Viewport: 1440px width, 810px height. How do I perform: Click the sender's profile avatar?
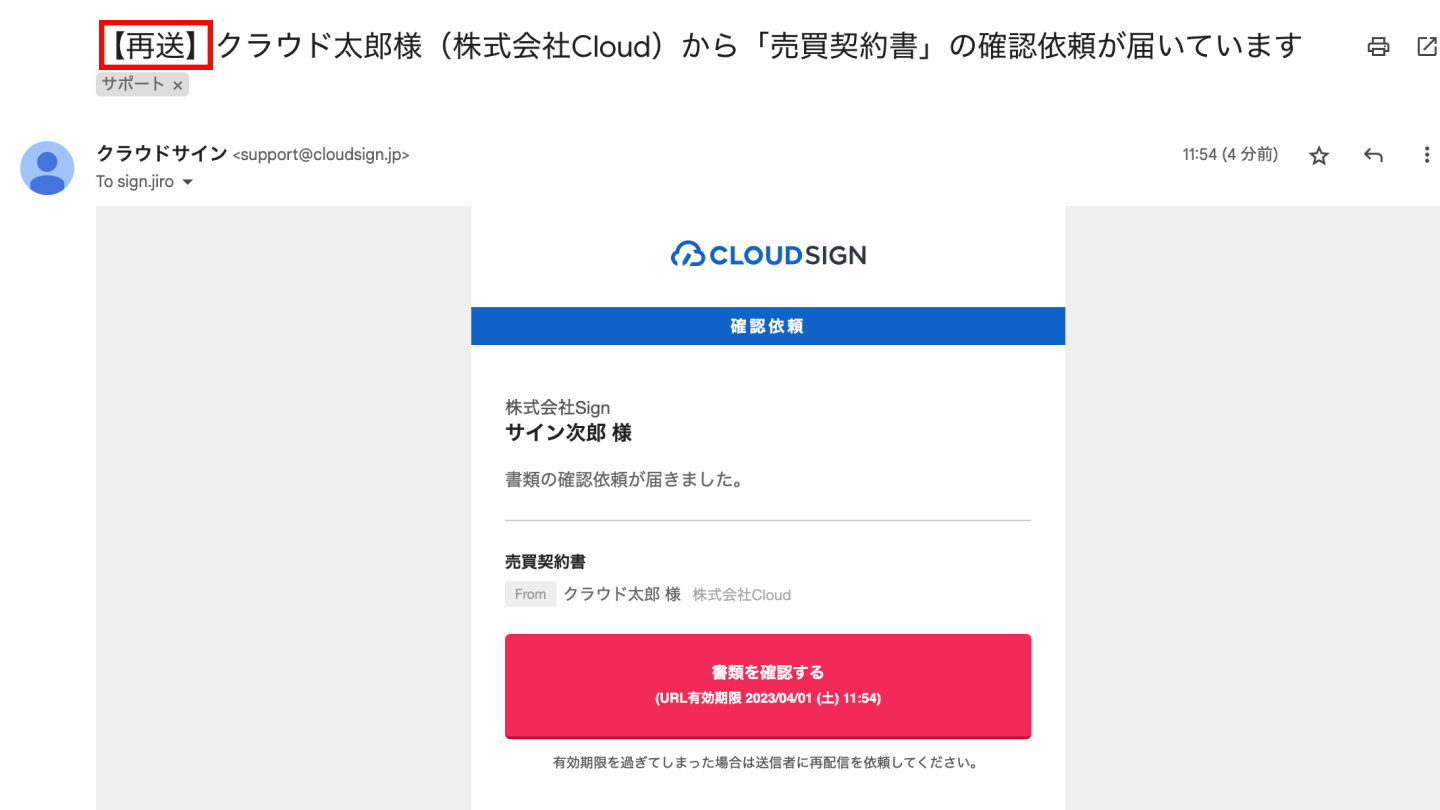click(47, 168)
